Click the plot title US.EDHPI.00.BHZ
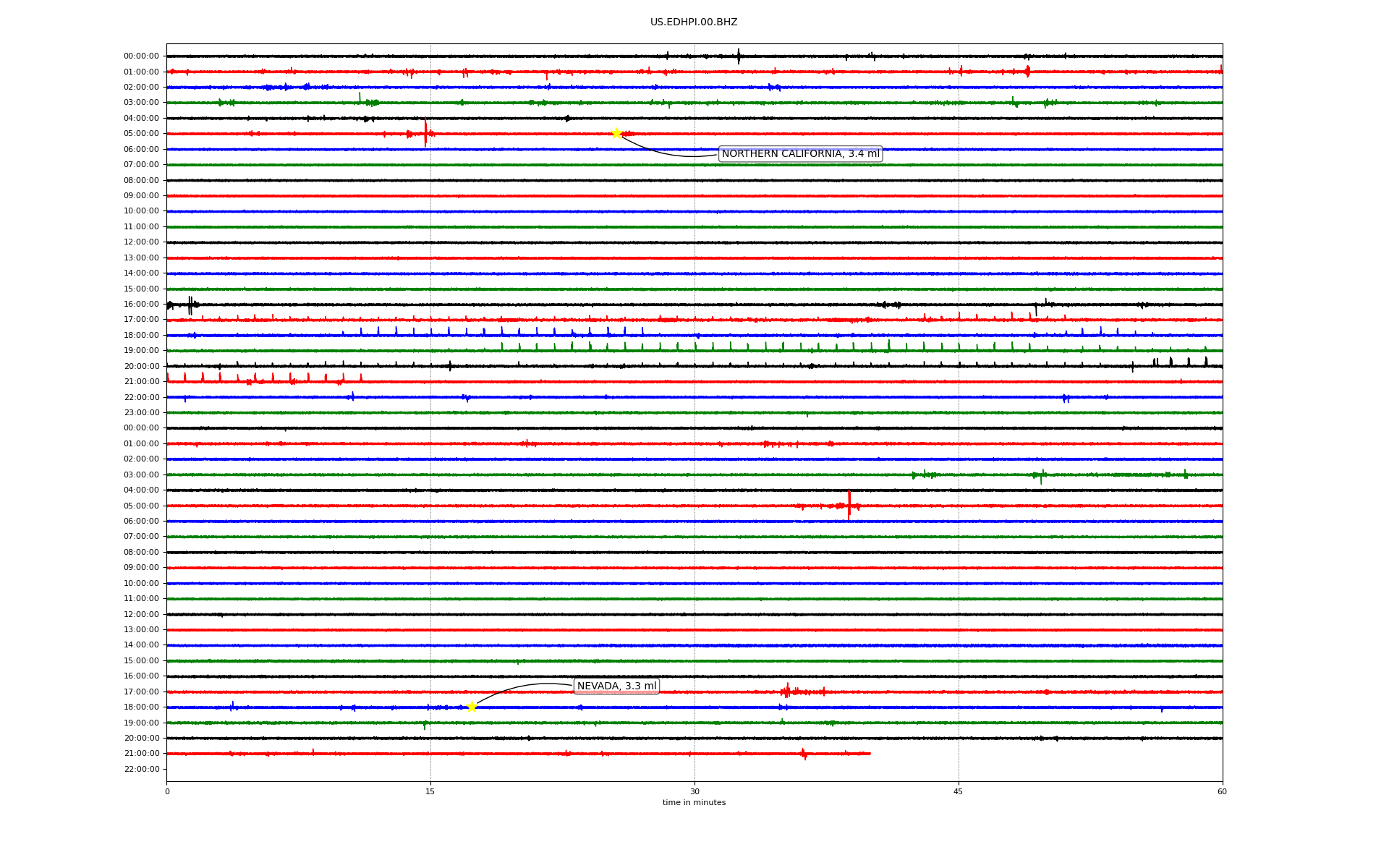This screenshot has height=868, width=1389. [694, 22]
